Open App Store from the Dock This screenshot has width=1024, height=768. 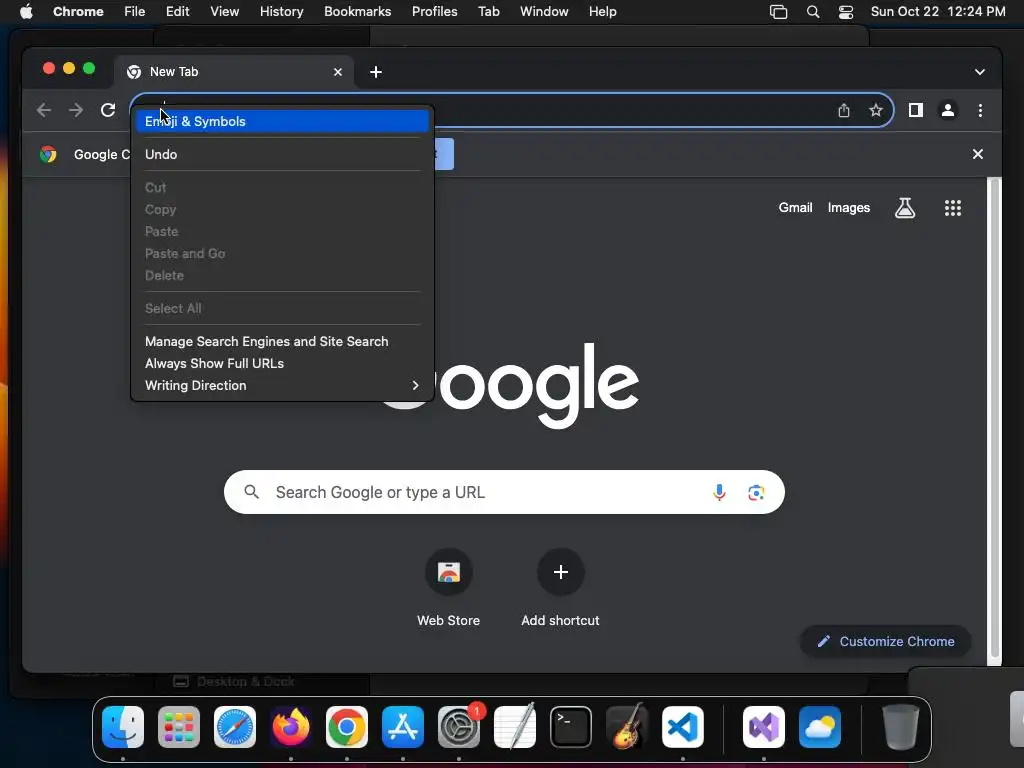403,727
